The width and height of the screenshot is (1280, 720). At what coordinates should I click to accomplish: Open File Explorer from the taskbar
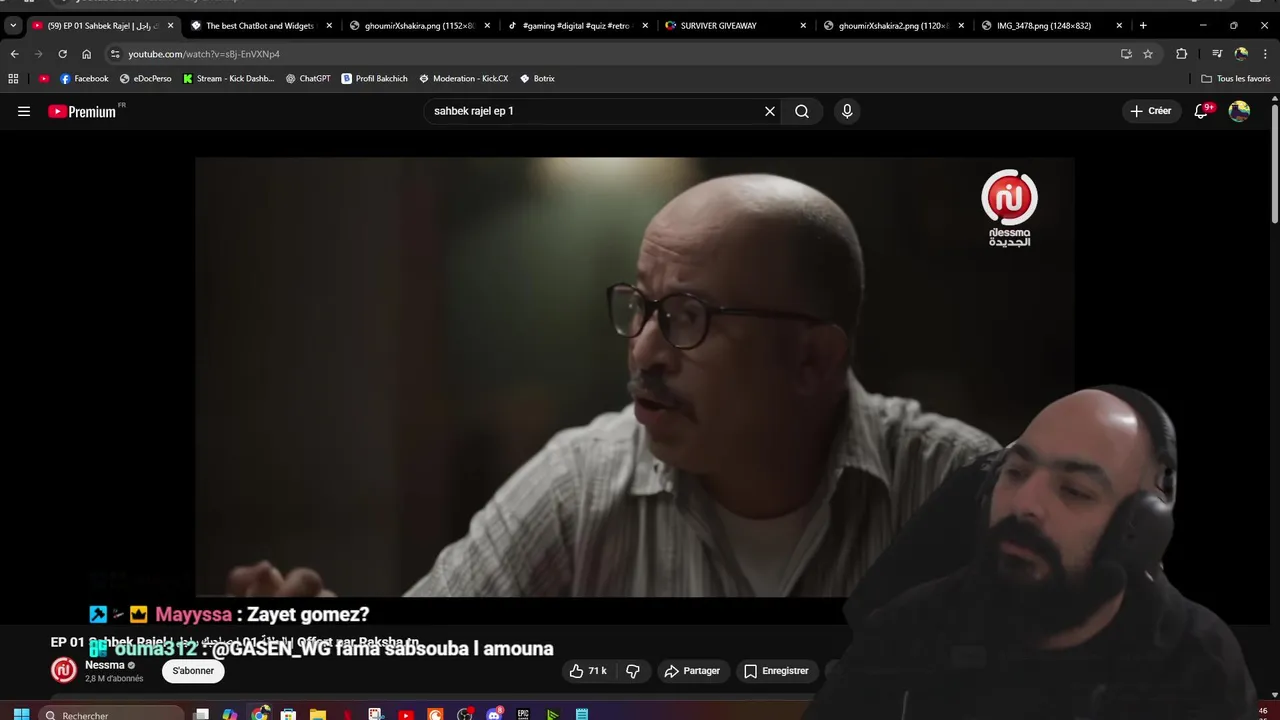click(318, 714)
